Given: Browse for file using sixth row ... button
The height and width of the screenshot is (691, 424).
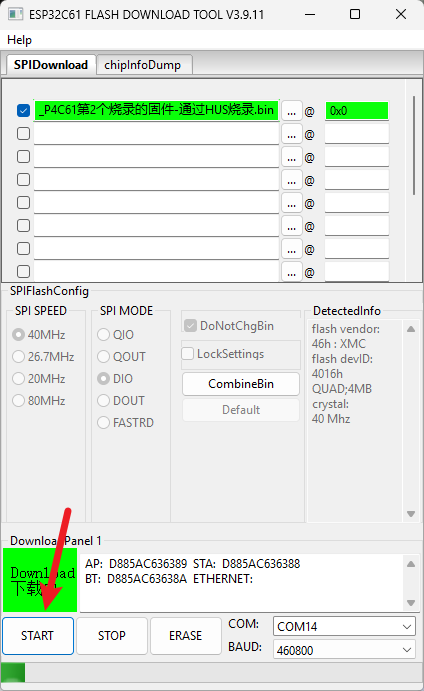Looking at the screenshot, I should (x=291, y=227).
